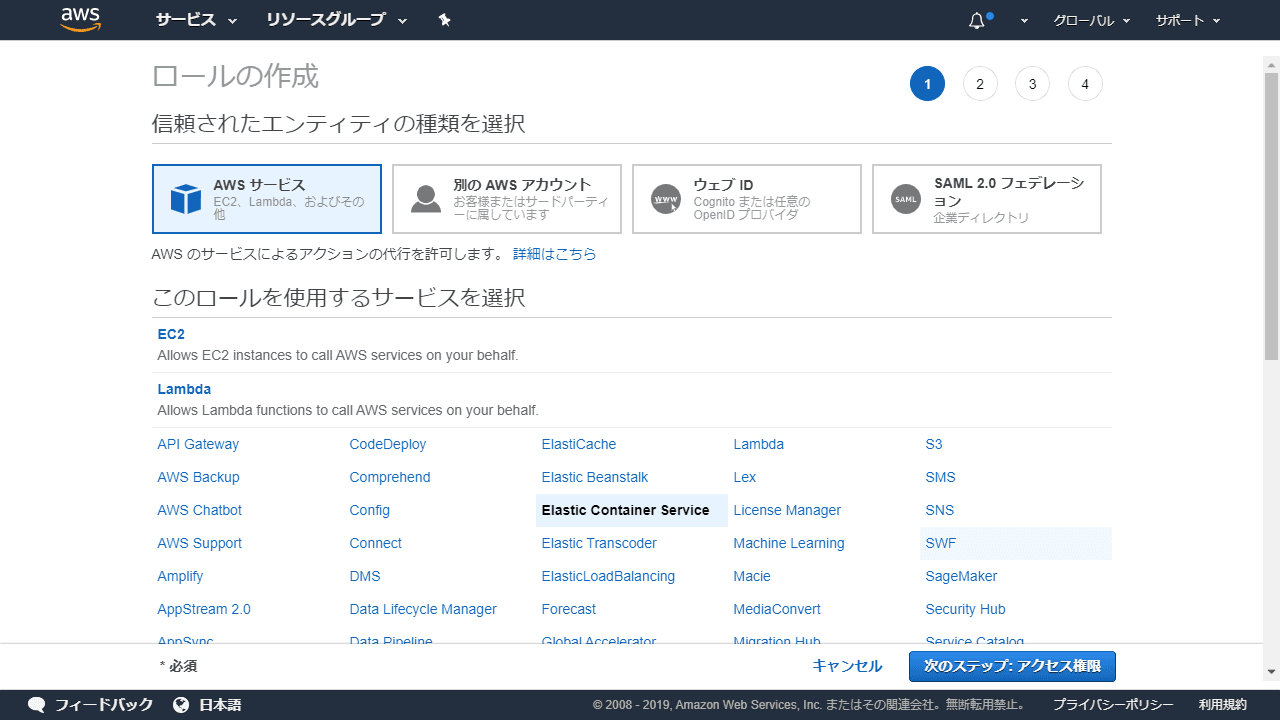Click the vertical scrollbar thumb
The width and height of the screenshot is (1280, 720).
(x=1271, y=216)
